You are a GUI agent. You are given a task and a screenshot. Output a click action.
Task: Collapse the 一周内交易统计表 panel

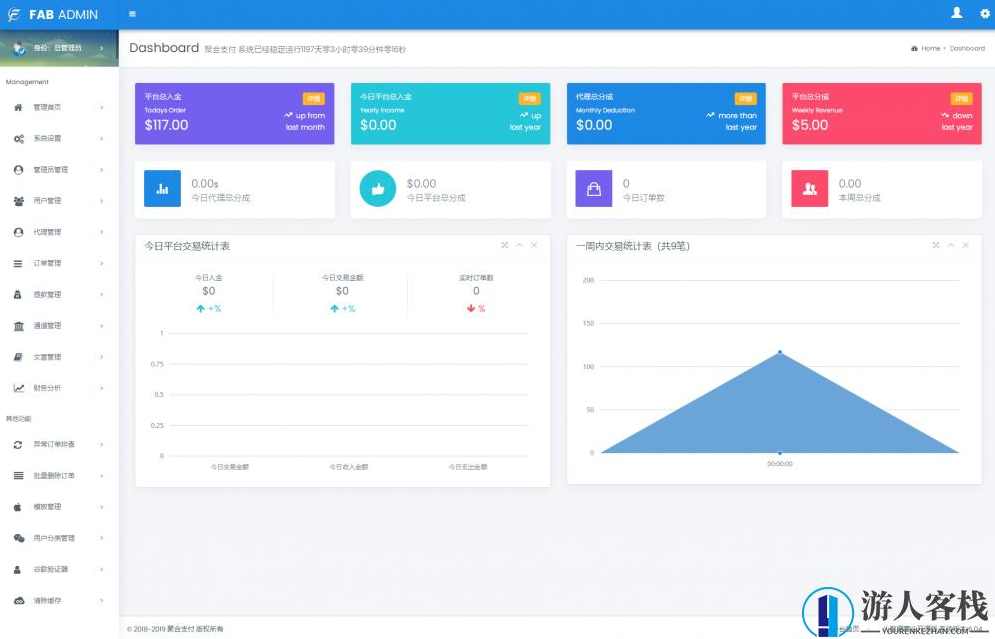pos(951,245)
